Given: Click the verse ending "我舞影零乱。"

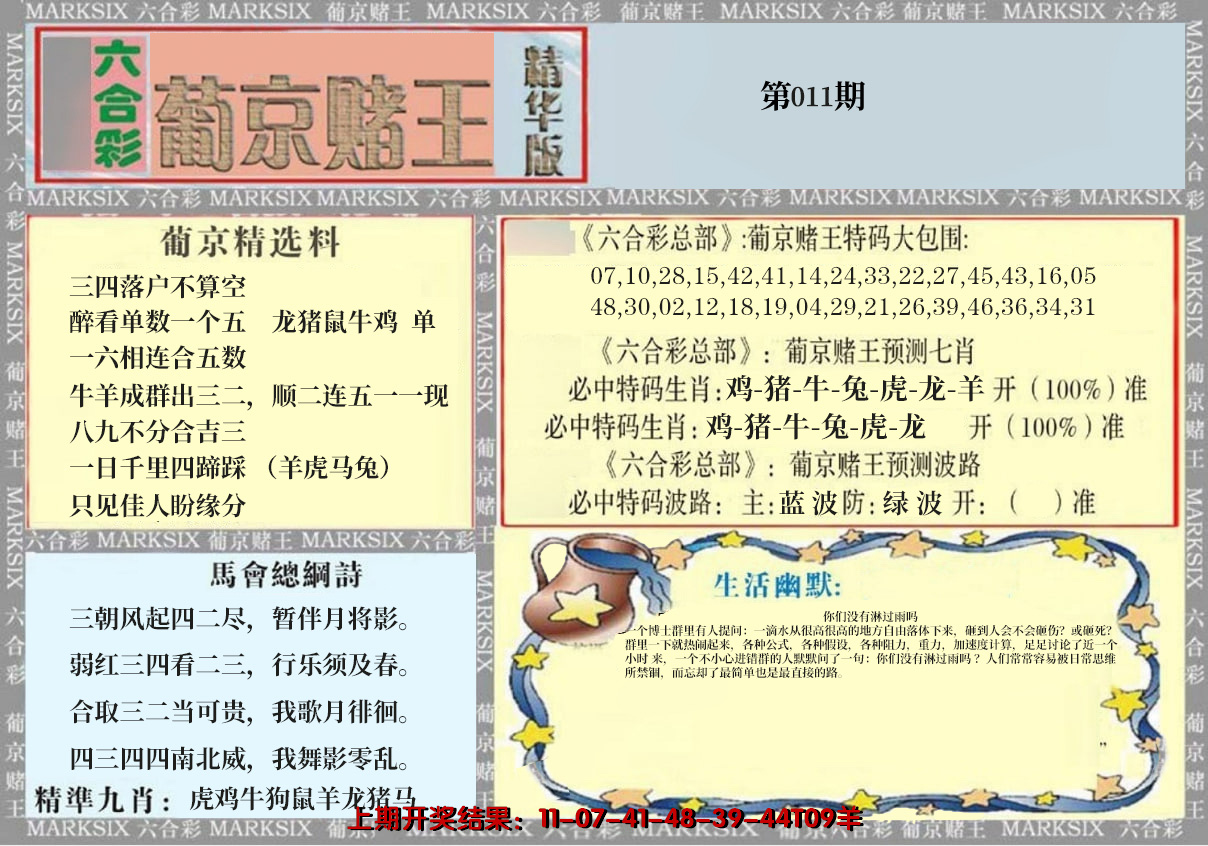Looking at the screenshot, I should (x=341, y=760).
